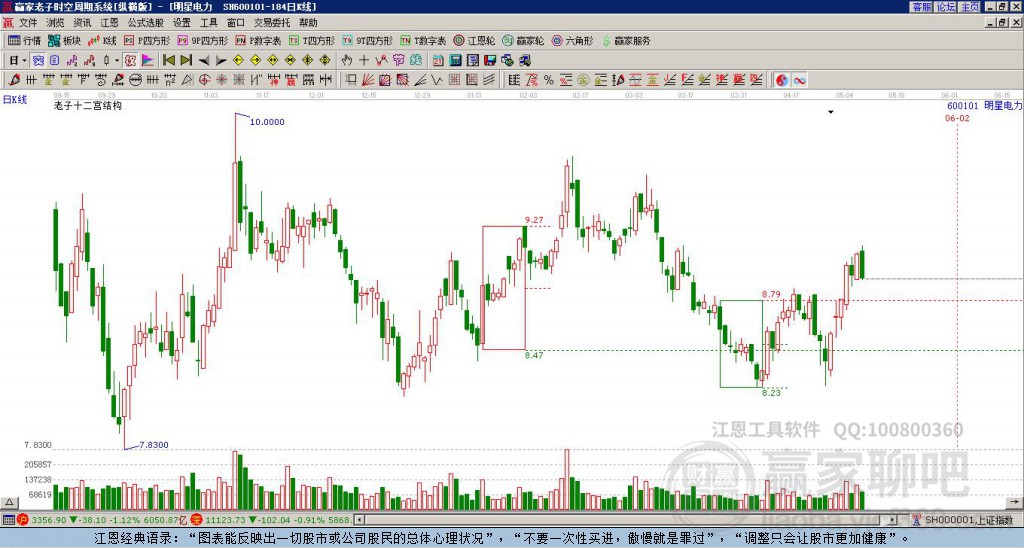Expand the small black triangle above chart
The height and width of the screenshot is (548, 1024).
tap(831, 113)
